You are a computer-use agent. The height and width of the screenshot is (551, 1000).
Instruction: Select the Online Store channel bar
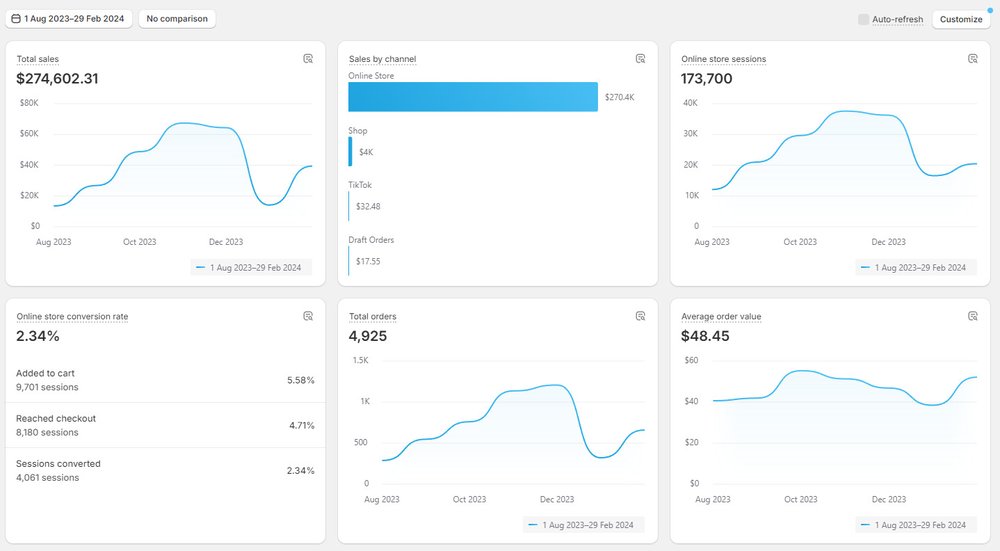click(x=473, y=97)
